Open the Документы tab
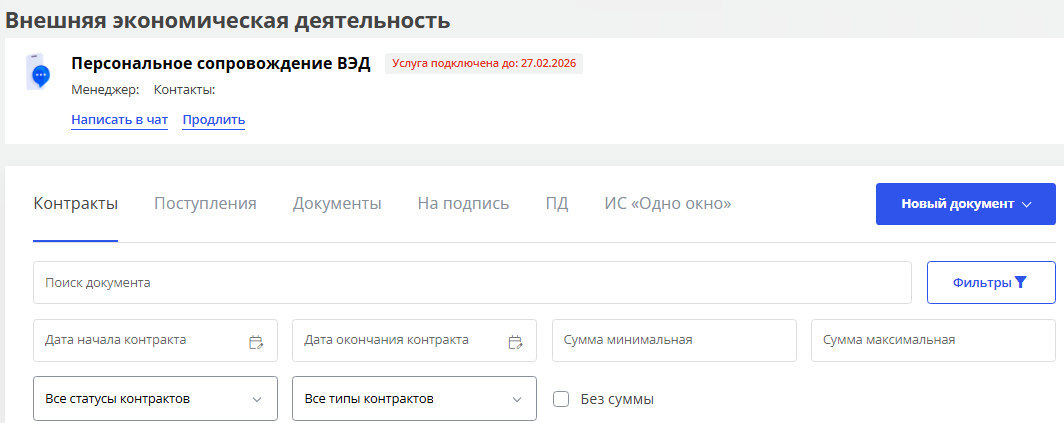Viewport: 1064px width, 423px height. click(337, 204)
